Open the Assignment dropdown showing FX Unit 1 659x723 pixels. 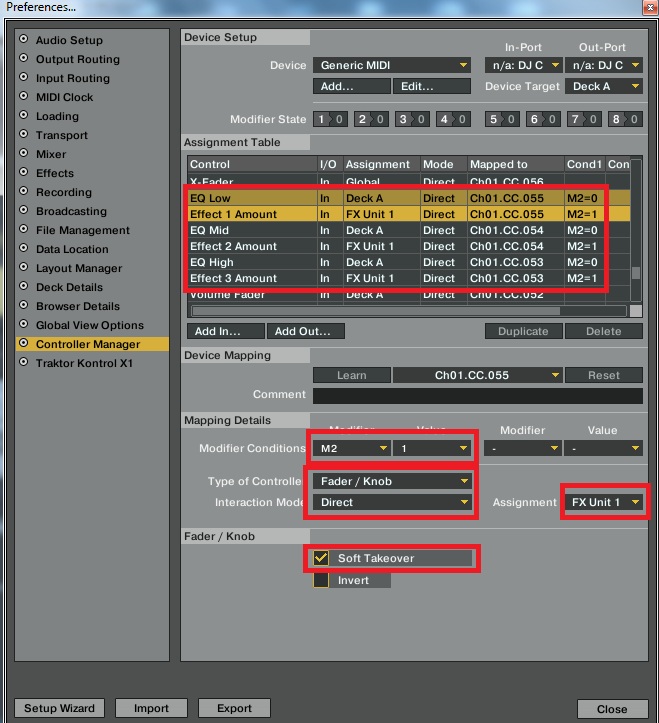(604, 502)
